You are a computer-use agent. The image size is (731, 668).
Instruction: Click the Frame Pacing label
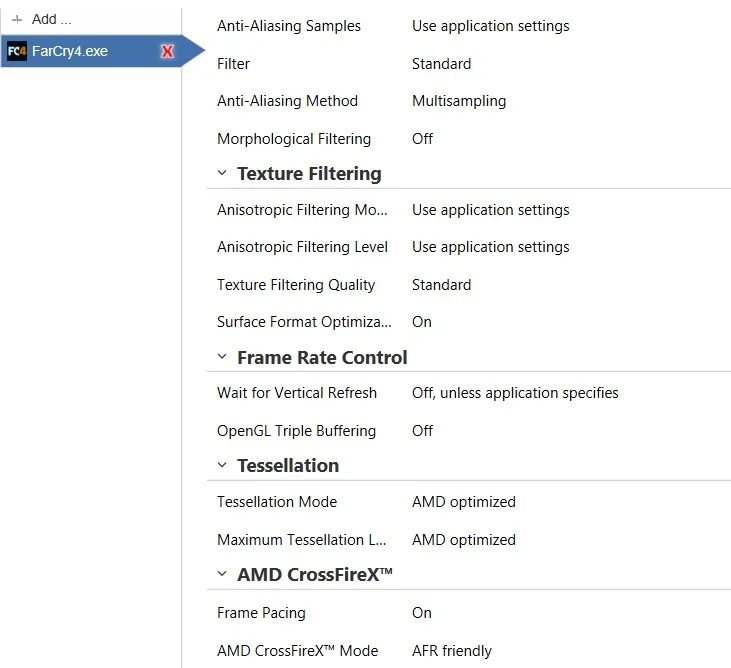pos(262,613)
